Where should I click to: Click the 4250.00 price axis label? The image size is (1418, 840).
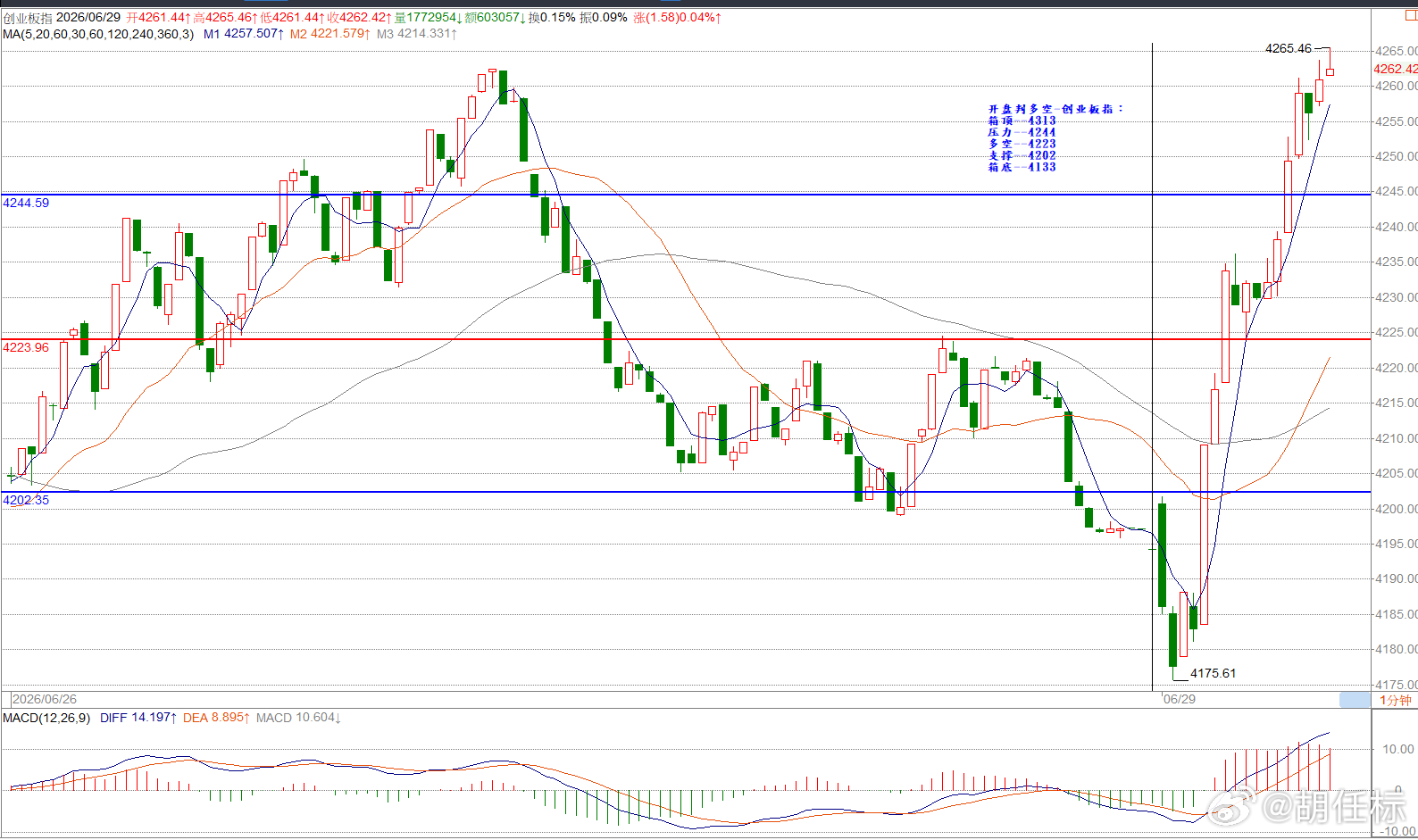click(1396, 156)
